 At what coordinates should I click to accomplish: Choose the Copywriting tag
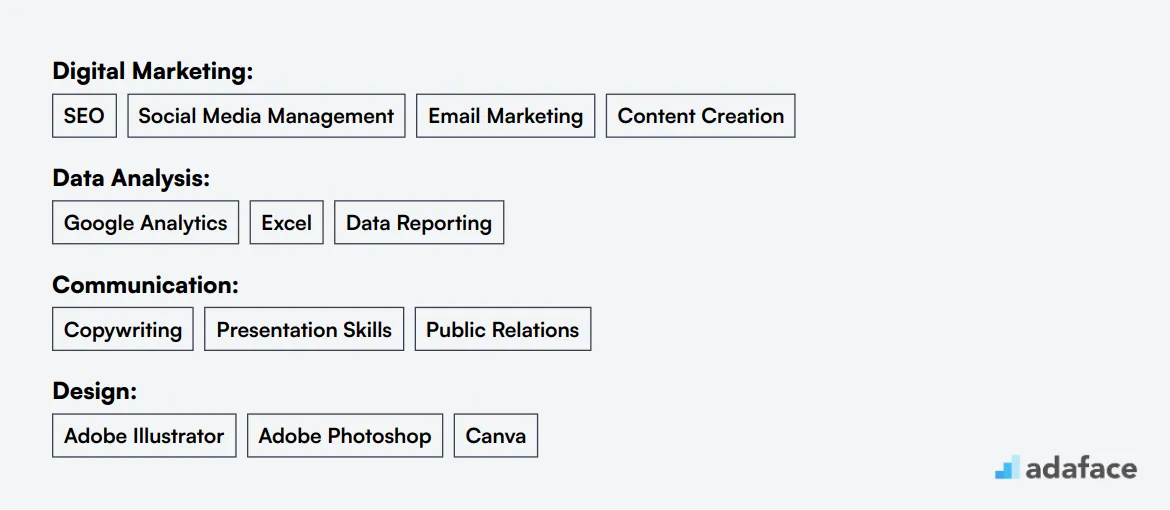pyautogui.click(x=122, y=329)
